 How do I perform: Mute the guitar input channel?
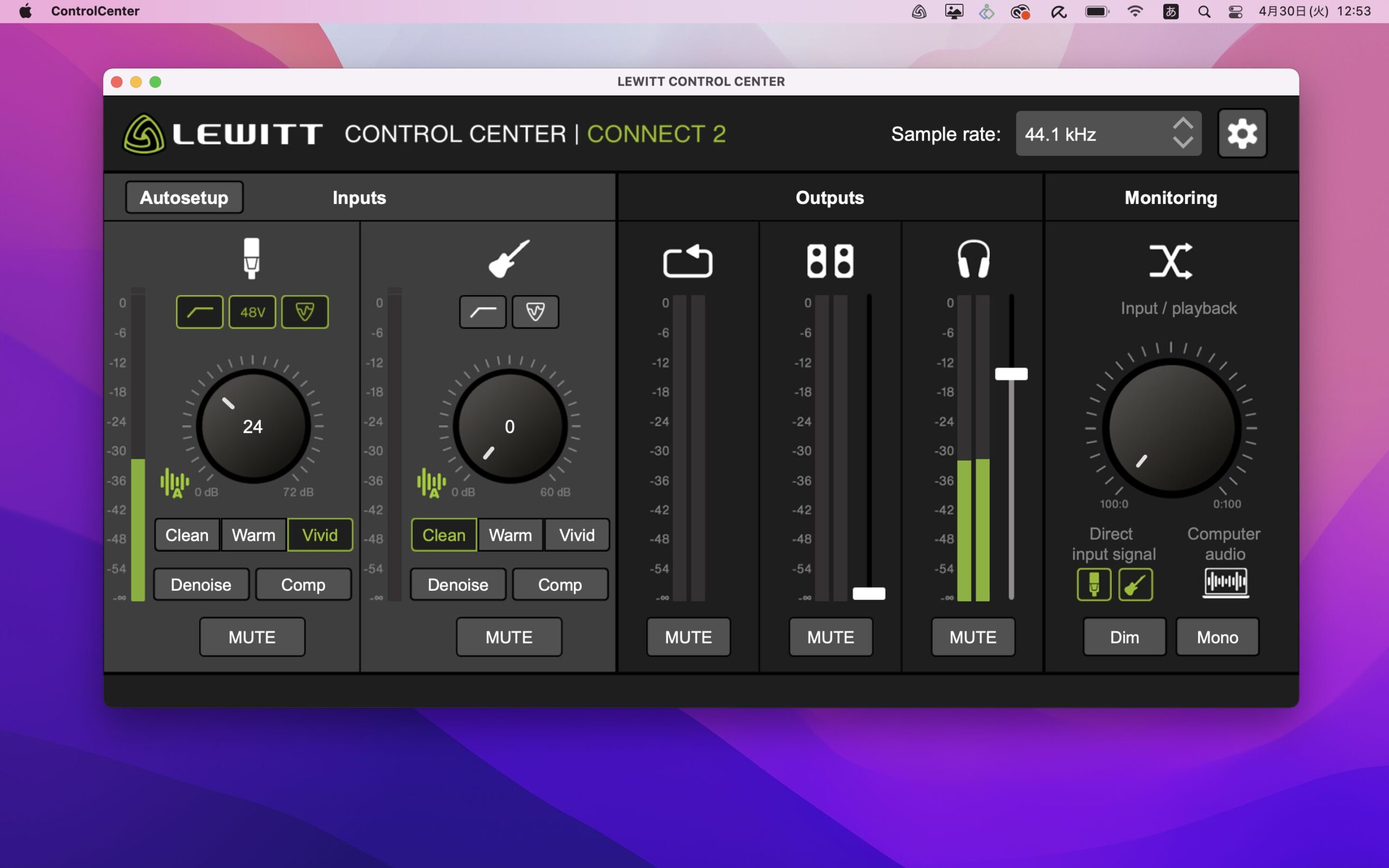[x=509, y=637]
